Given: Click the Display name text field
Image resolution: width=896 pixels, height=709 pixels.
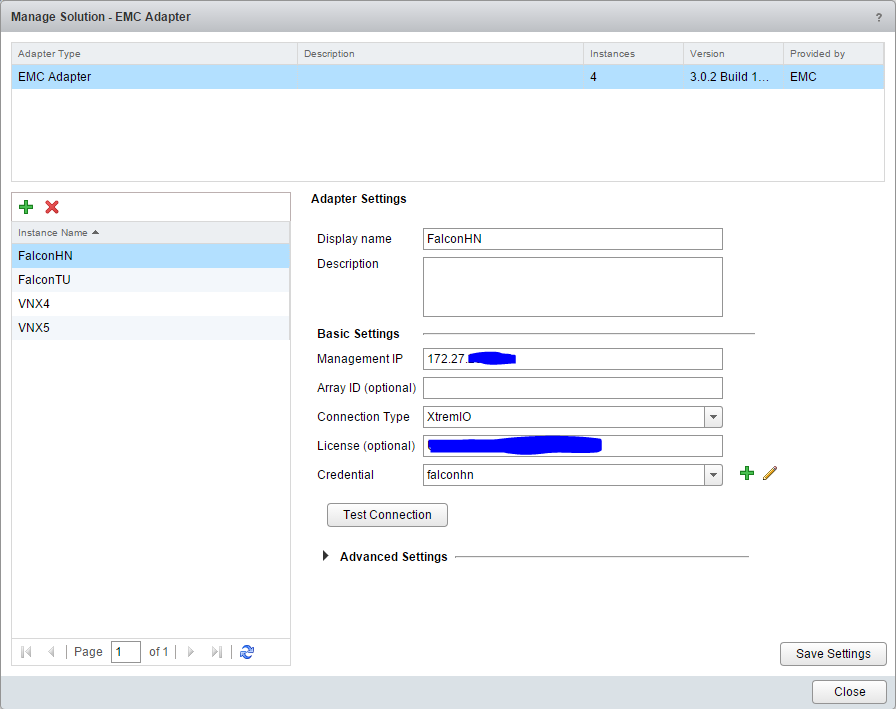Looking at the screenshot, I should tap(572, 239).
